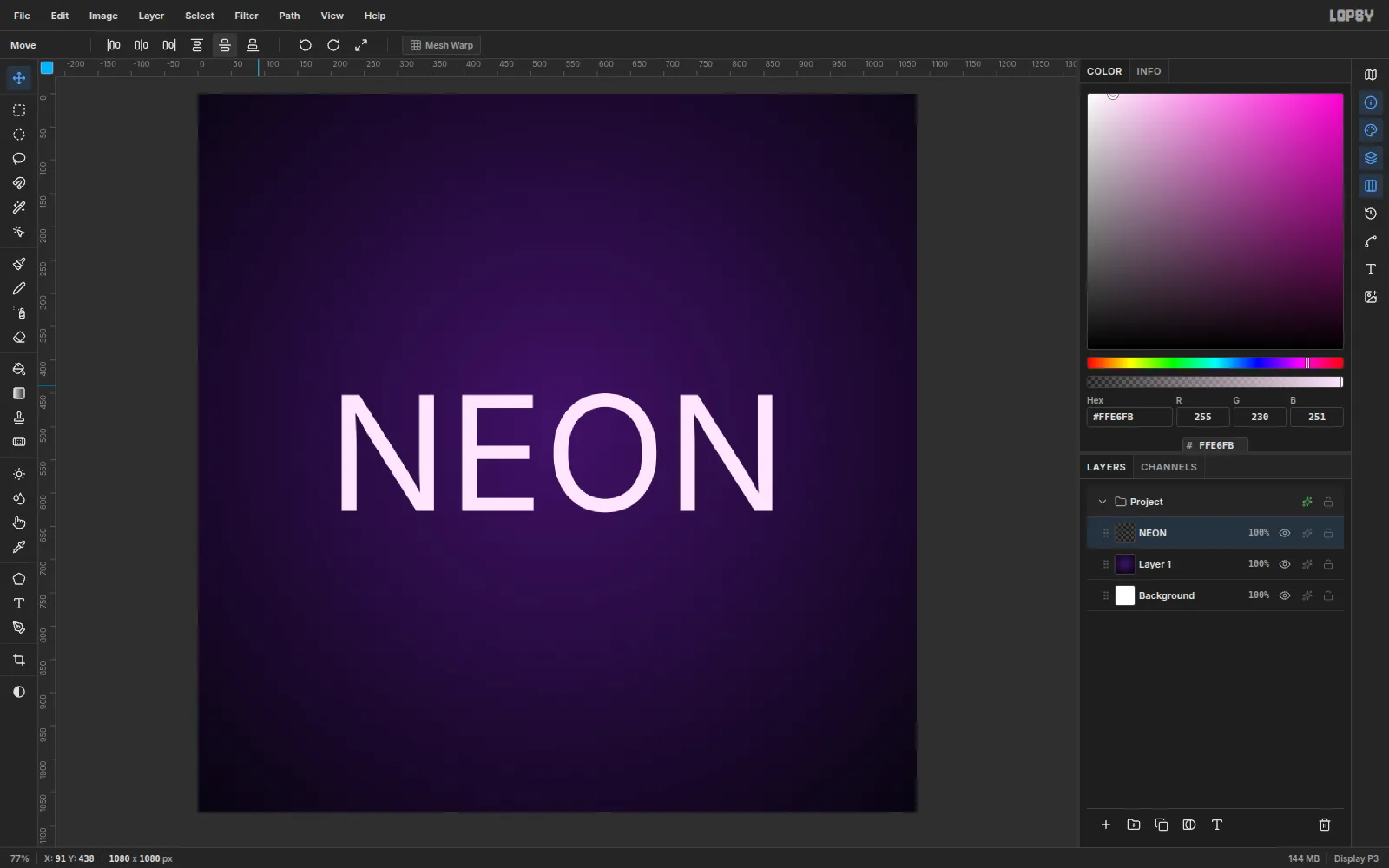Adjust the alpha opacity slider
Image resolution: width=1389 pixels, height=868 pixels.
click(x=1215, y=382)
